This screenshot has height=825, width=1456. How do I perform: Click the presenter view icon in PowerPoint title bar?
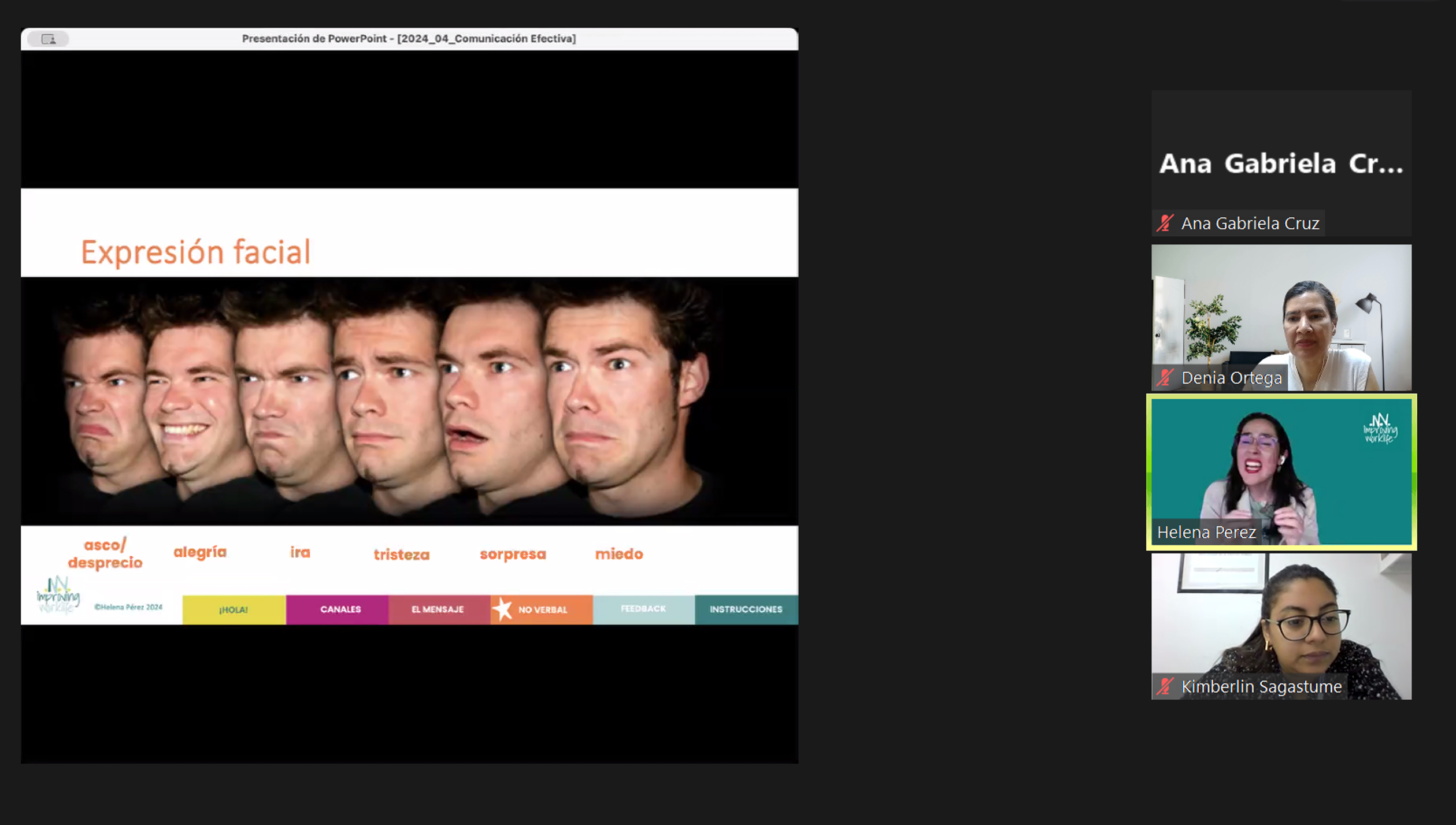pyautogui.click(x=49, y=39)
